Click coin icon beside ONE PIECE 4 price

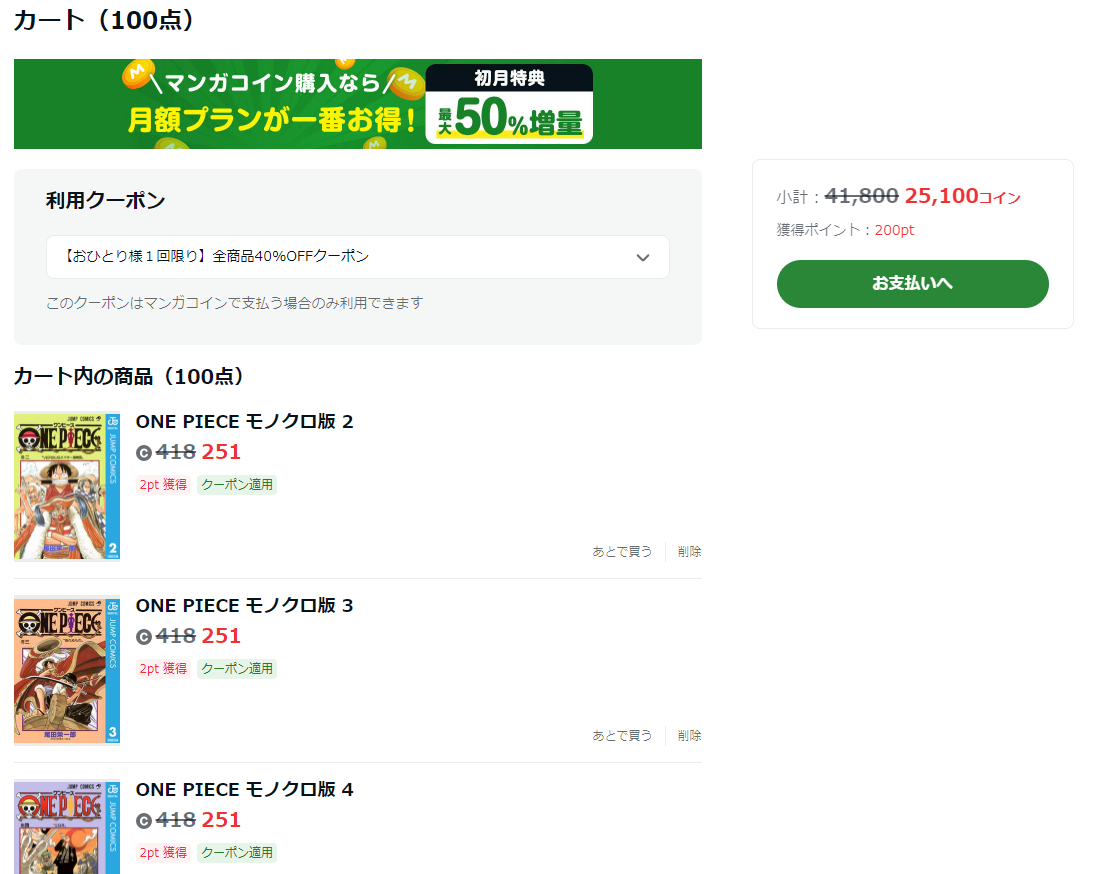point(144,821)
